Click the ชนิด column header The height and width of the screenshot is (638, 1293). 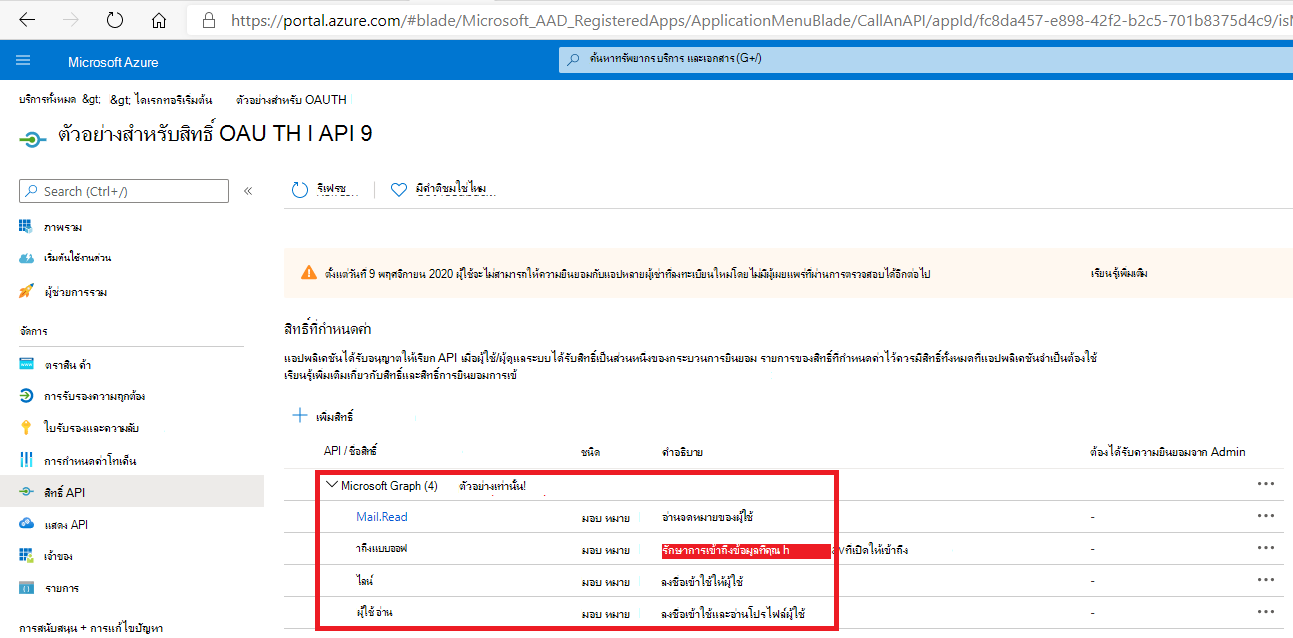590,452
